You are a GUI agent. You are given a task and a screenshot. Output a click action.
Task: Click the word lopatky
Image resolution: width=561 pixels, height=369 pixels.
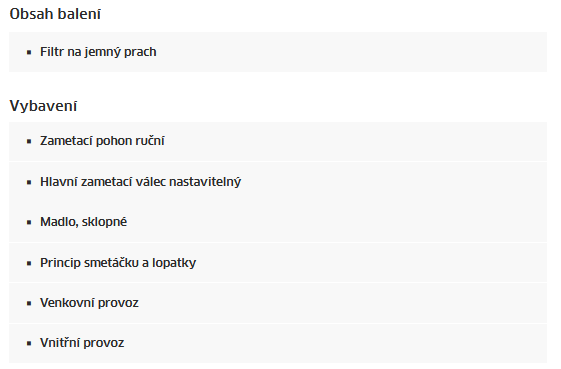(x=174, y=263)
